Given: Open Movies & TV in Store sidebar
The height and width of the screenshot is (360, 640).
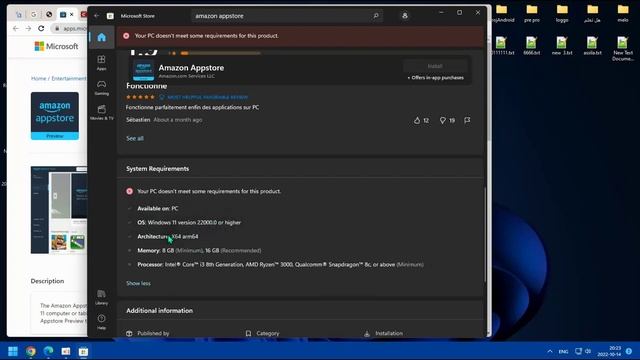Looking at the screenshot, I should [102, 112].
